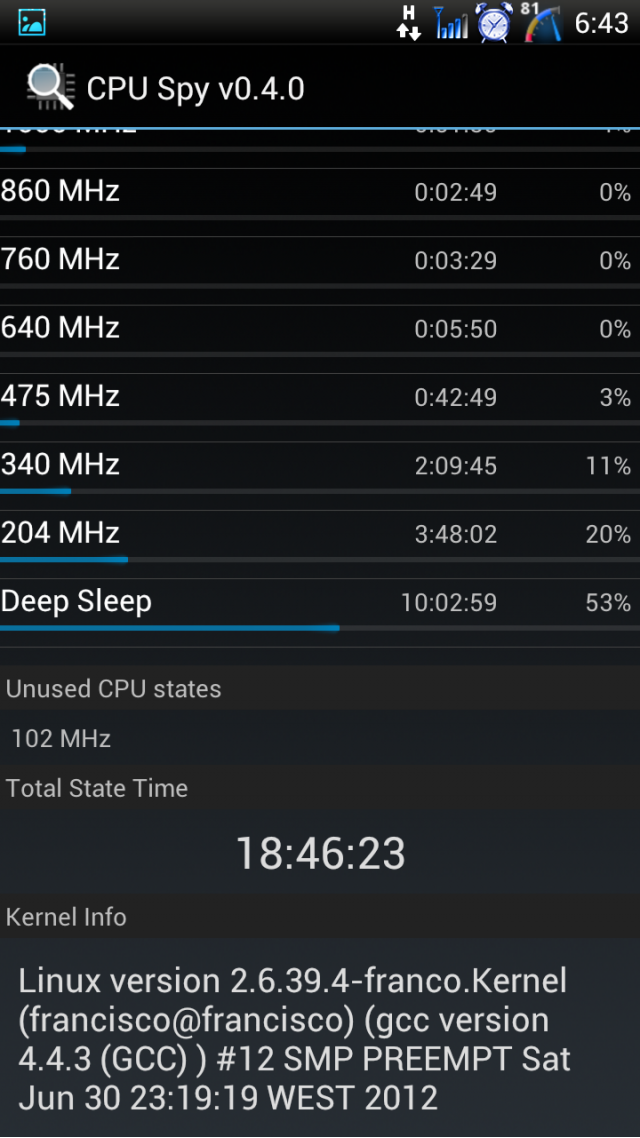Select the 860 MHz state row

tap(320, 194)
